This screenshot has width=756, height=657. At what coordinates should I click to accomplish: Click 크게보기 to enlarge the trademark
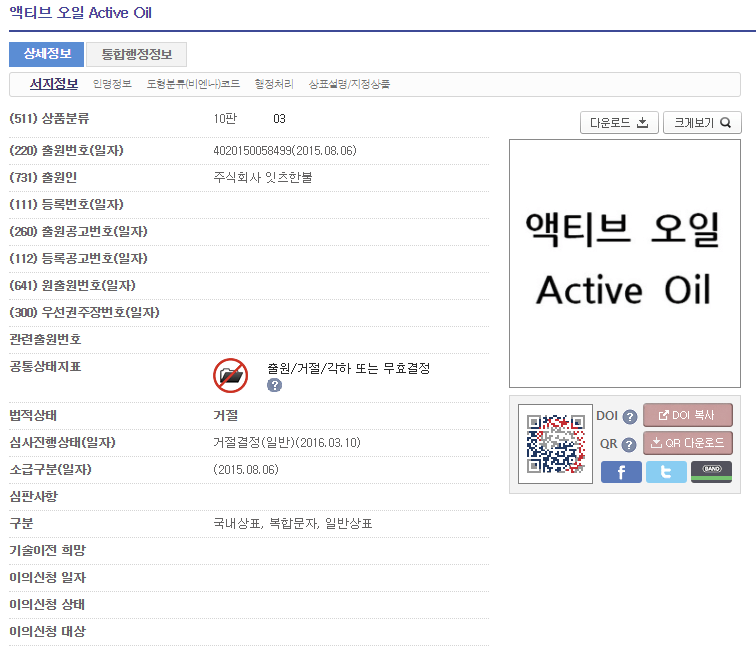click(x=702, y=123)
